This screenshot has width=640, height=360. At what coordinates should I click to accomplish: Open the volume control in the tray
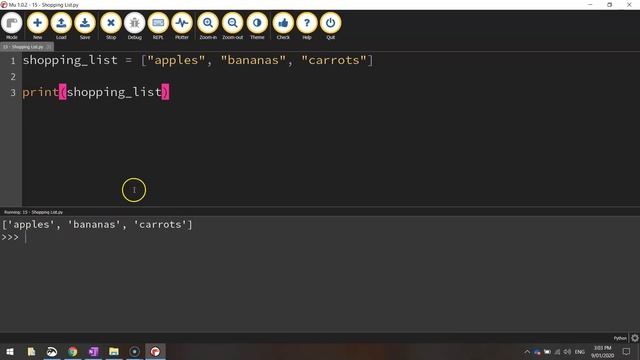pos(567,352)
